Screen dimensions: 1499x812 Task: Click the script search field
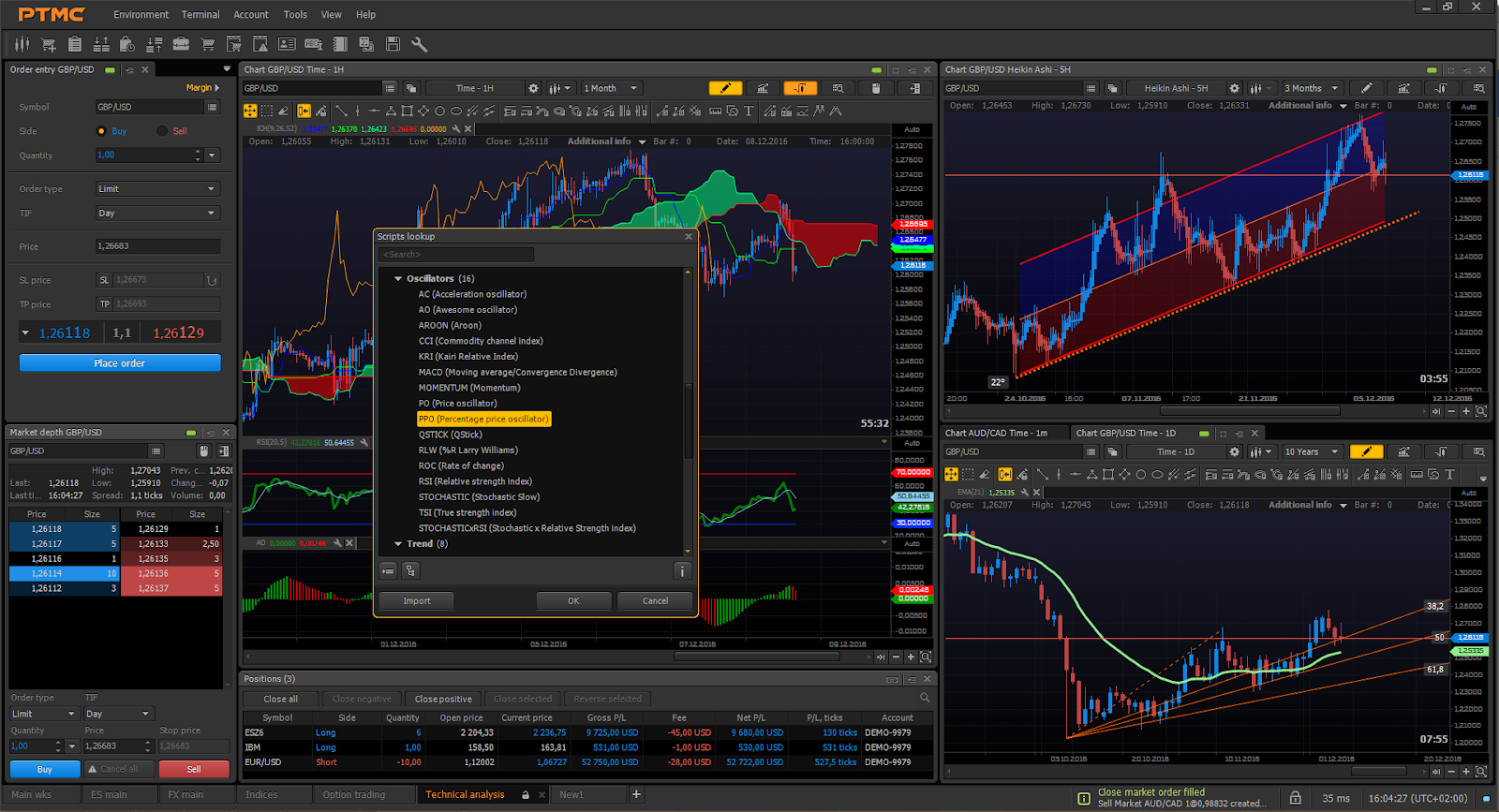coord(456,255)
